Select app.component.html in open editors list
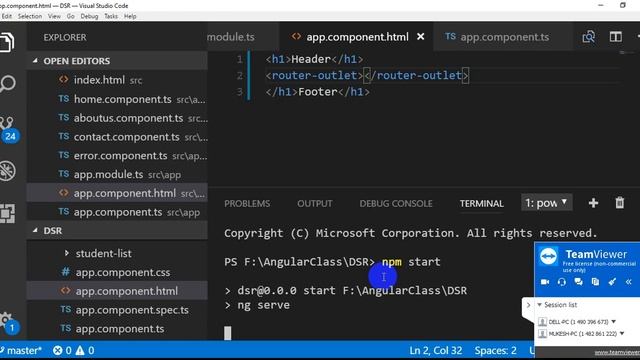This screenshot has height=360, width=640. click(117, 193)
